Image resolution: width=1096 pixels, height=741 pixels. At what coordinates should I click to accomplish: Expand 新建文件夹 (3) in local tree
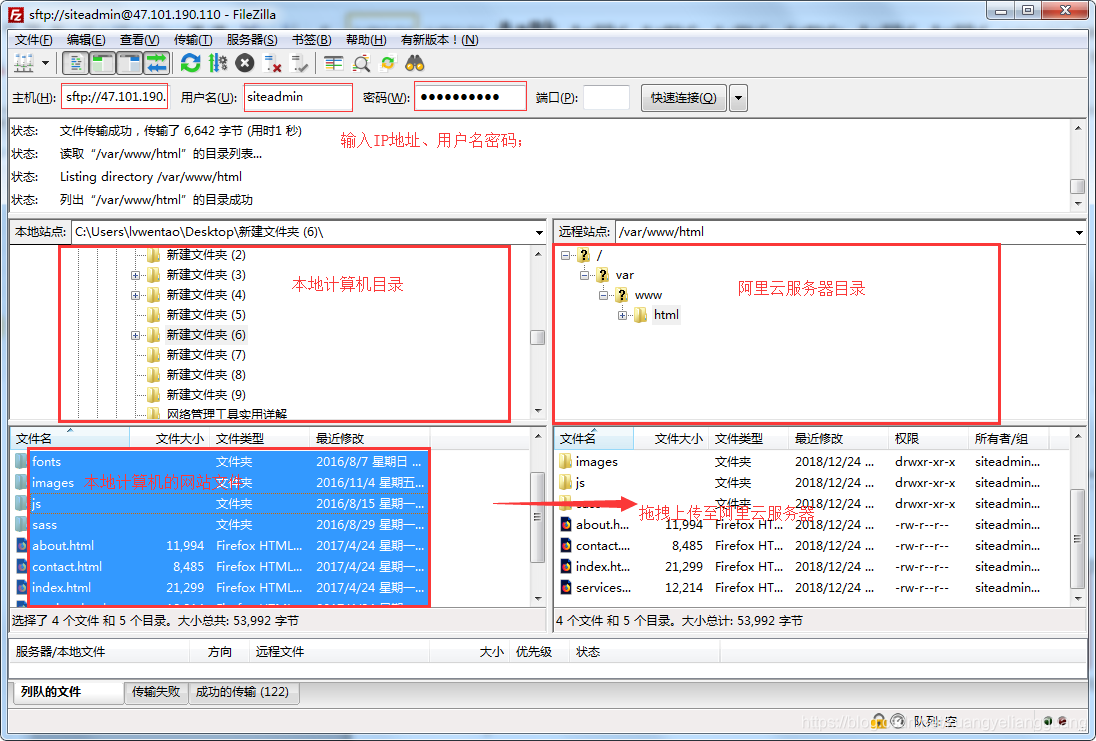[136, 275]
